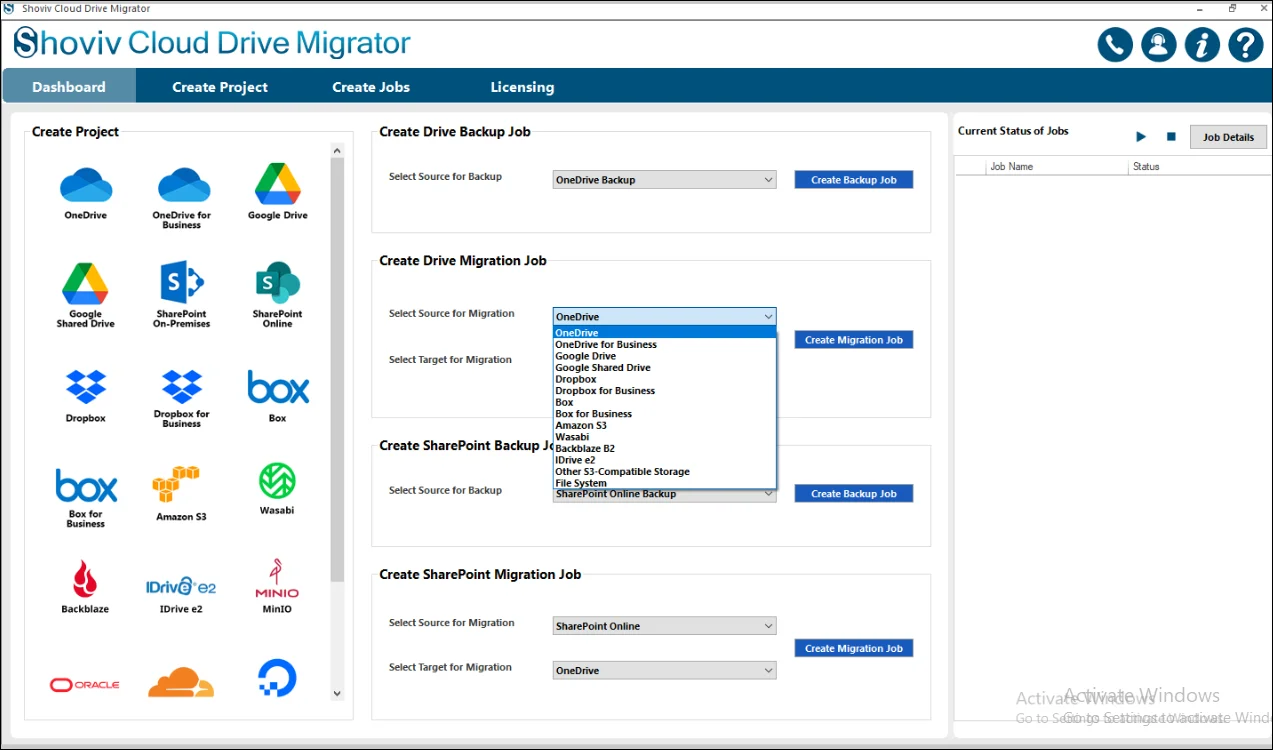Collapse the Select Source for Migration dropdown
Viewport: 1273px width, 750px height.
pos(664,316)
